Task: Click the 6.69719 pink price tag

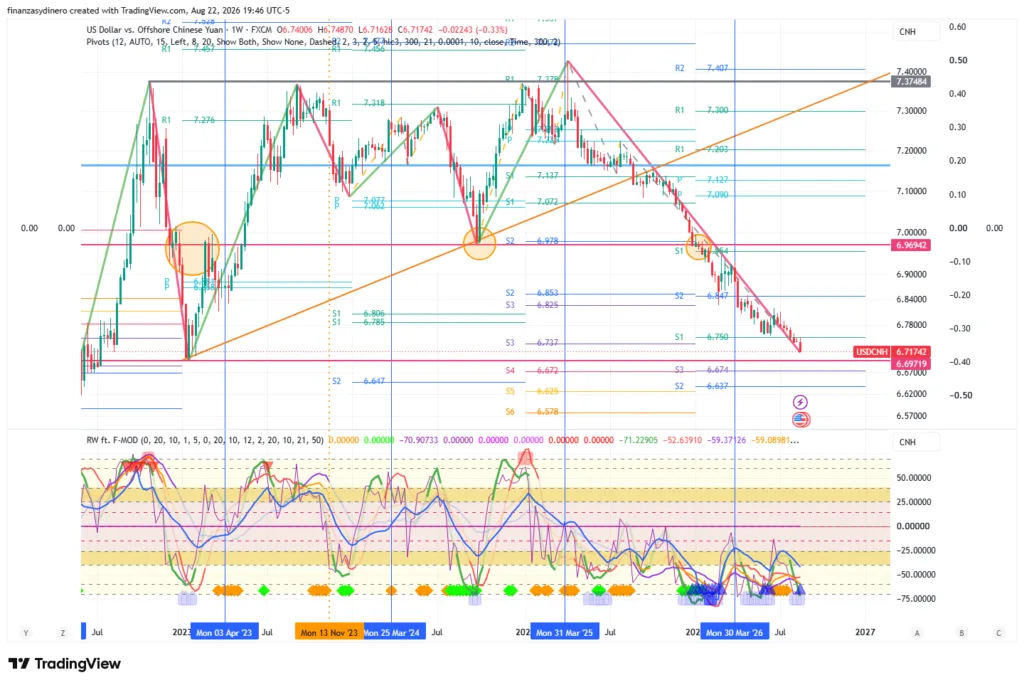Action: click(x=911, y=364)
